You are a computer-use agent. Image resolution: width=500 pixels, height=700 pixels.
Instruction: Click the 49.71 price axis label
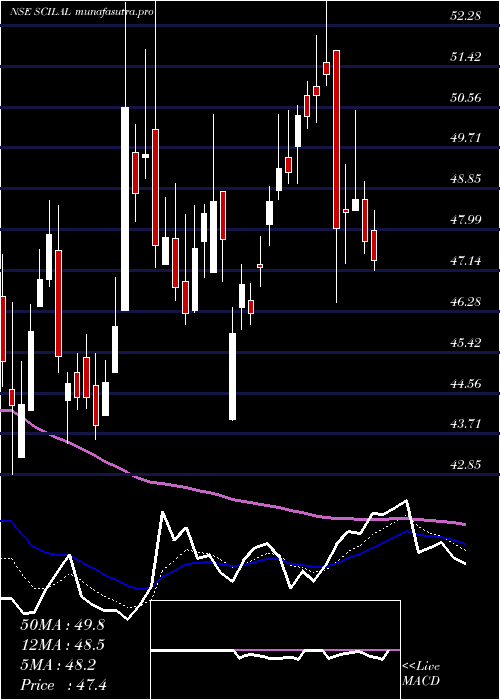[x=466, y=138]
